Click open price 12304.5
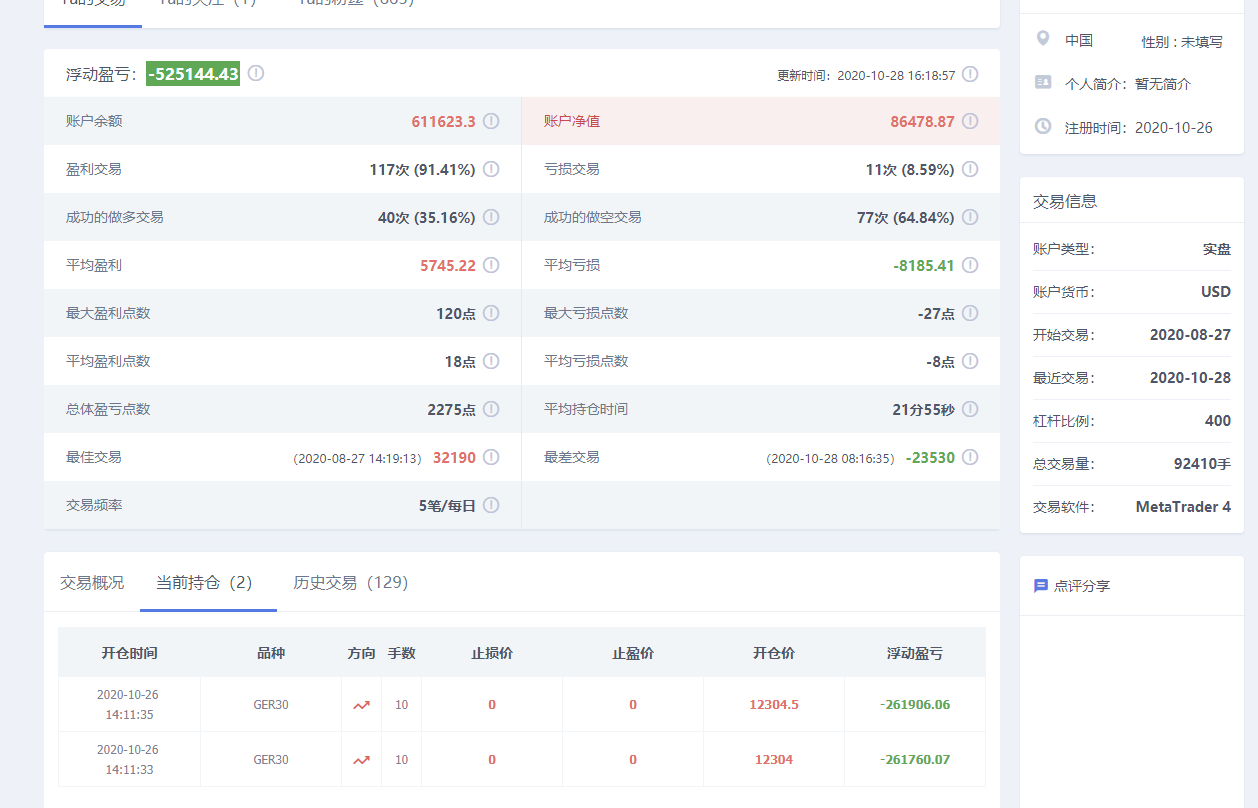 774,705
